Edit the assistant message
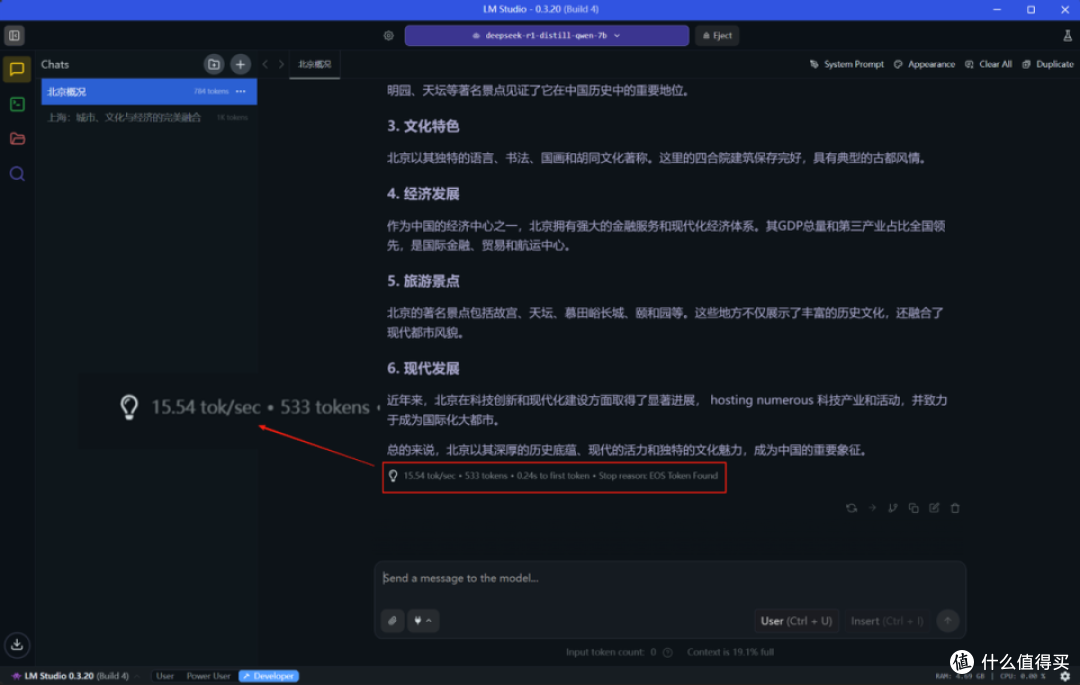Image resolution: width=1080 pixels, height=685 pixels. click(934, 508)
